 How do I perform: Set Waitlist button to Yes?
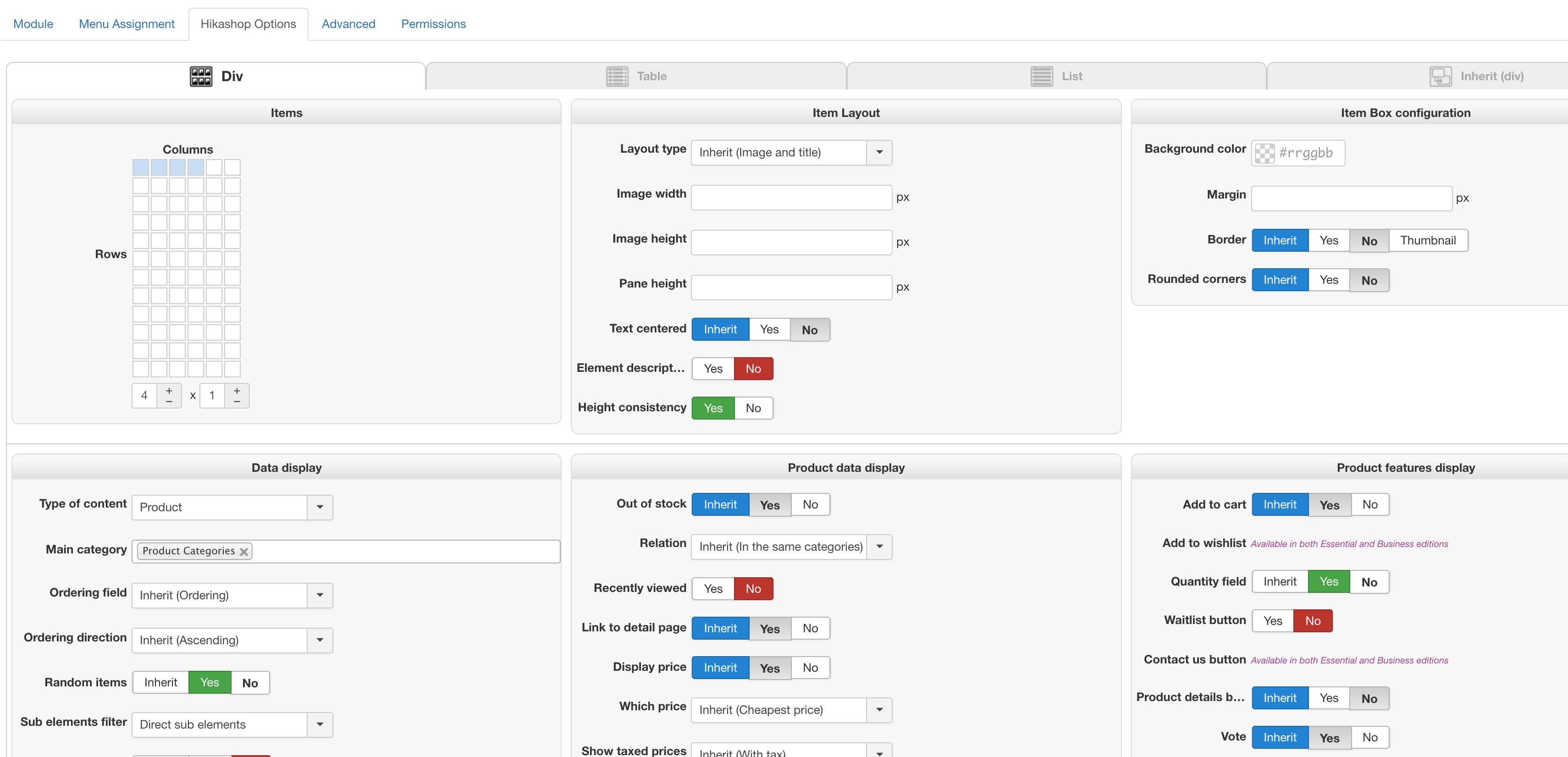(x=1273, y=621)
